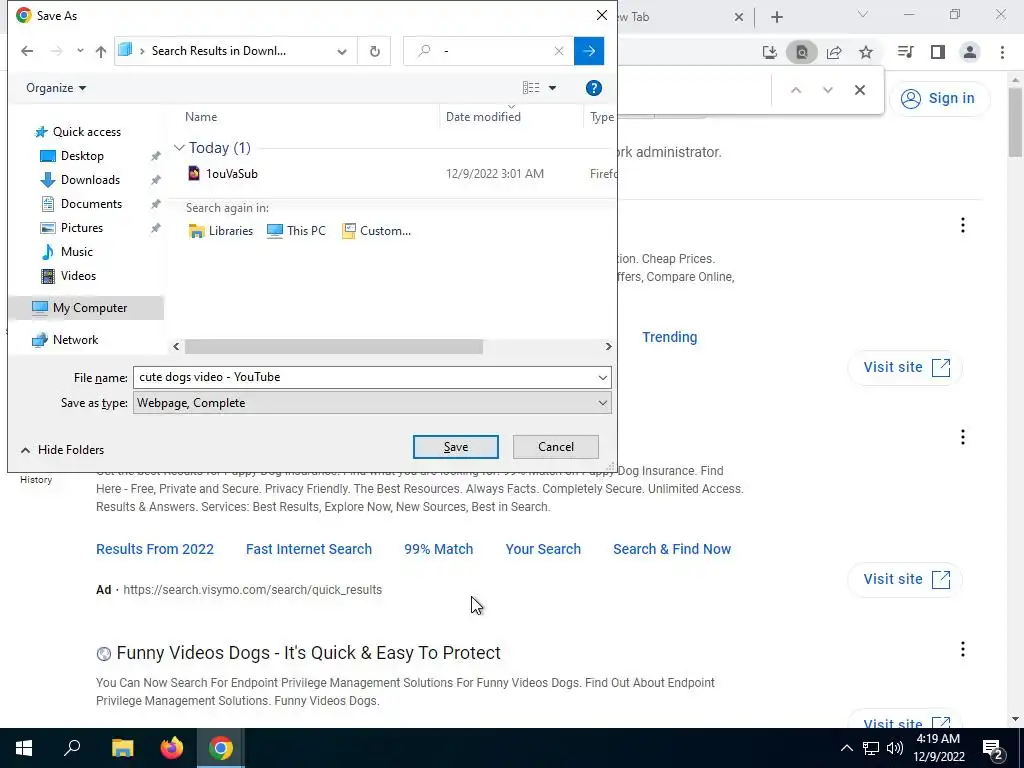1024x768 pixels.
Task: Launch Firefox from taskbar
Action: [x=172, y=748]
